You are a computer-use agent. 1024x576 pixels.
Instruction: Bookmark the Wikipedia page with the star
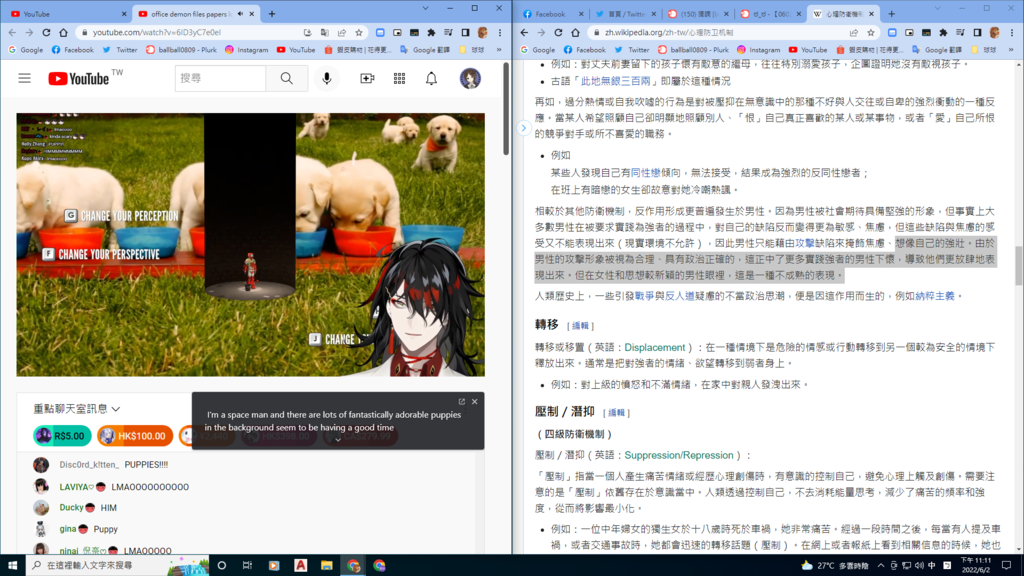point(871,32)
